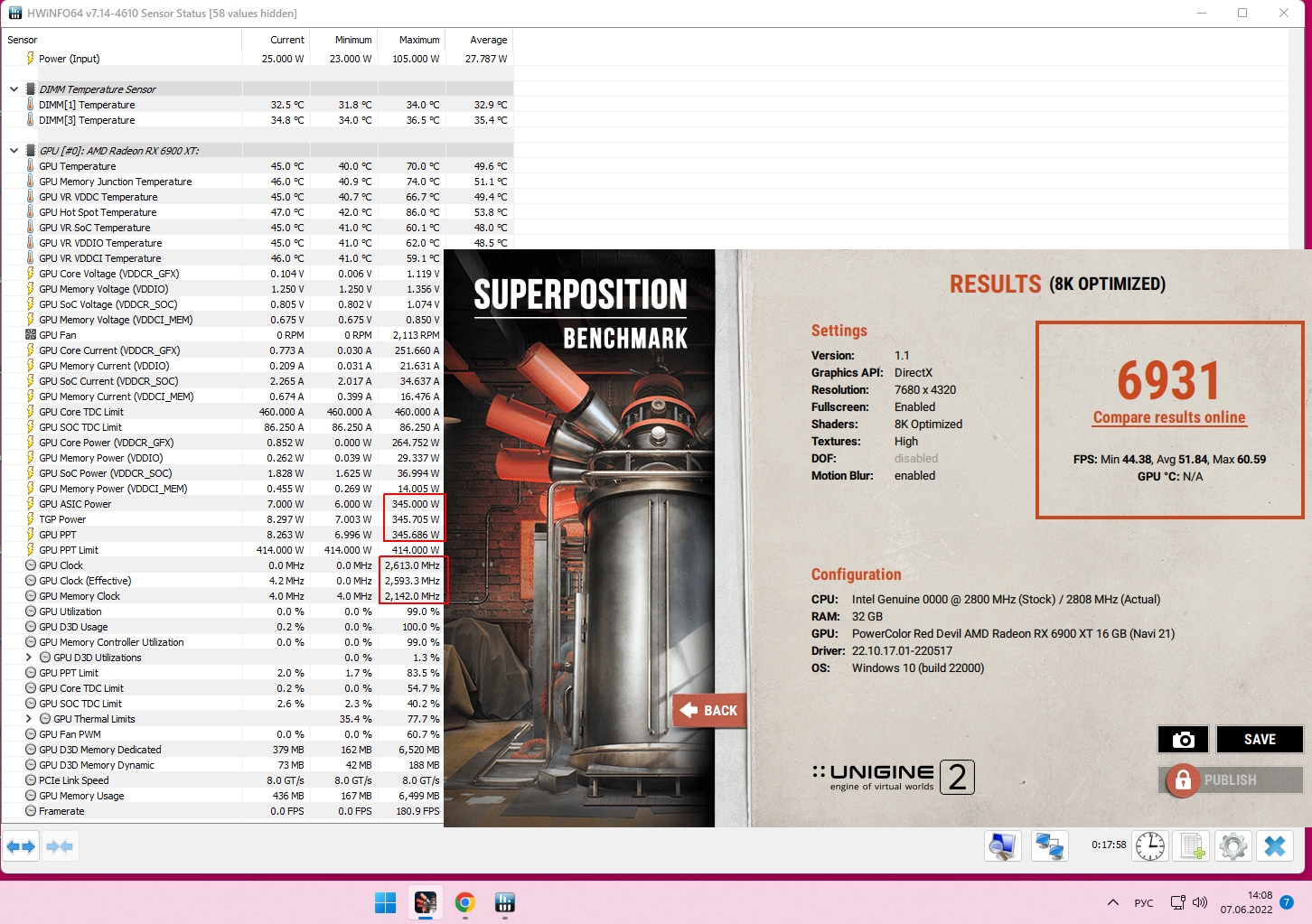Screen dimensions: 1312x924
Task: Open the taskbar clock and date
Action: 1246,902
